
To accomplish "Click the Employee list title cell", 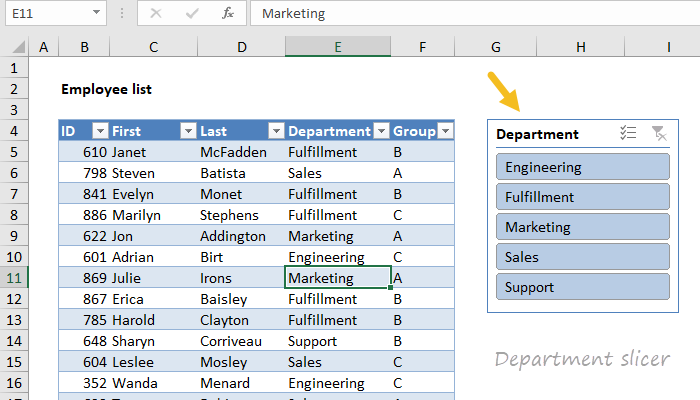I will [106, 89].
